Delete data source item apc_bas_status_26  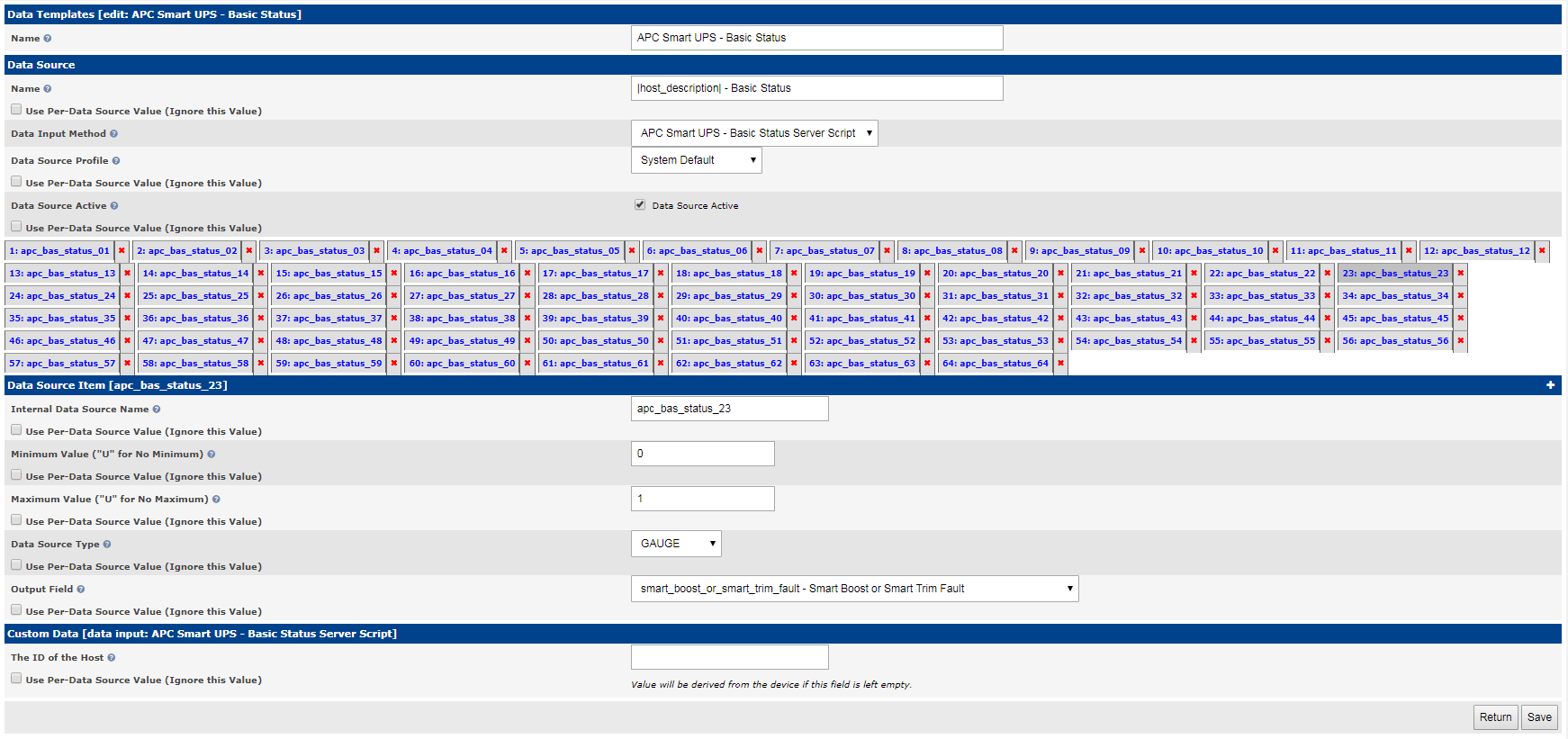click(394, 296)
